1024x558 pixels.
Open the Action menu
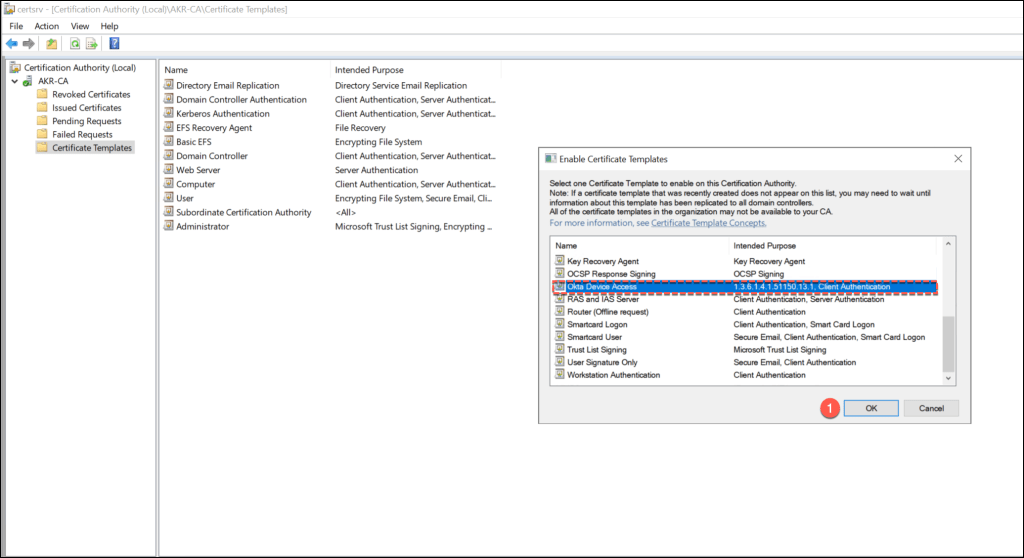(46, 26)
